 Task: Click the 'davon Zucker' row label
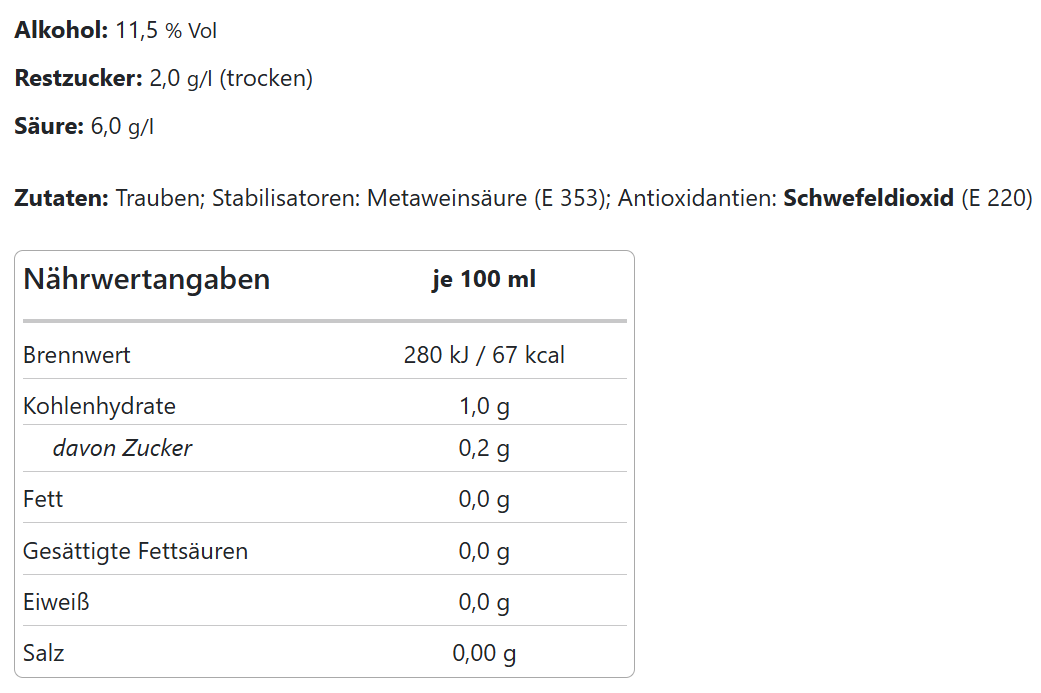click(122, 448)
